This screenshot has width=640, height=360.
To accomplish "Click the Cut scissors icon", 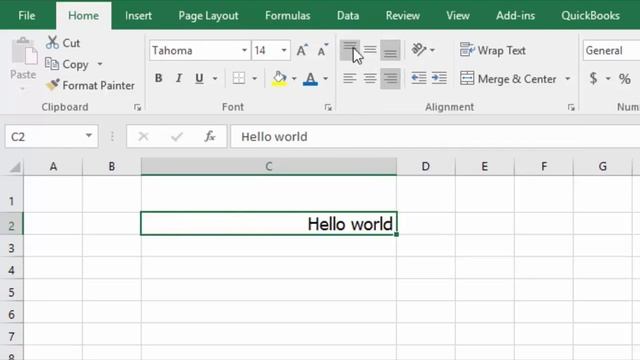I will (x=52, y=42).
